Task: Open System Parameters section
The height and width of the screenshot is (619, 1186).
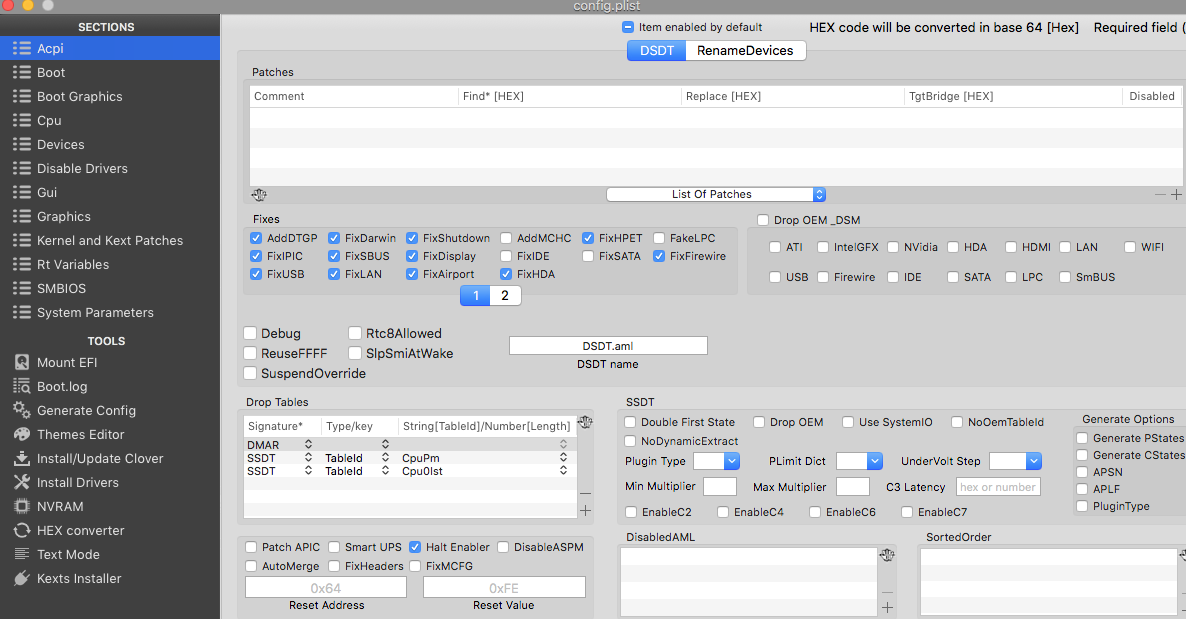Action: coord(110,313)
